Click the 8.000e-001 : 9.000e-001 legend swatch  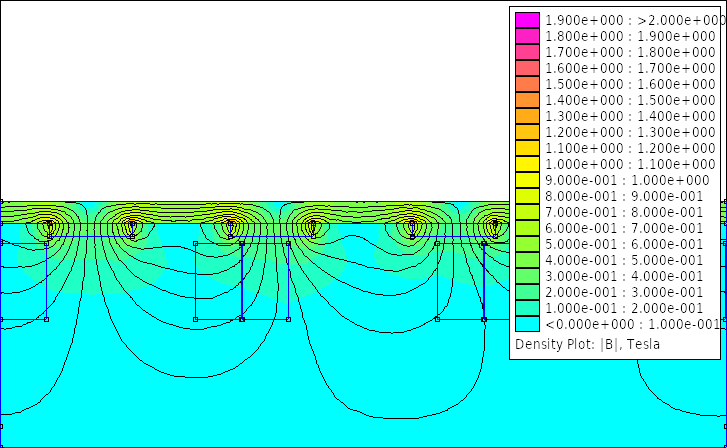tap(527, 196)
